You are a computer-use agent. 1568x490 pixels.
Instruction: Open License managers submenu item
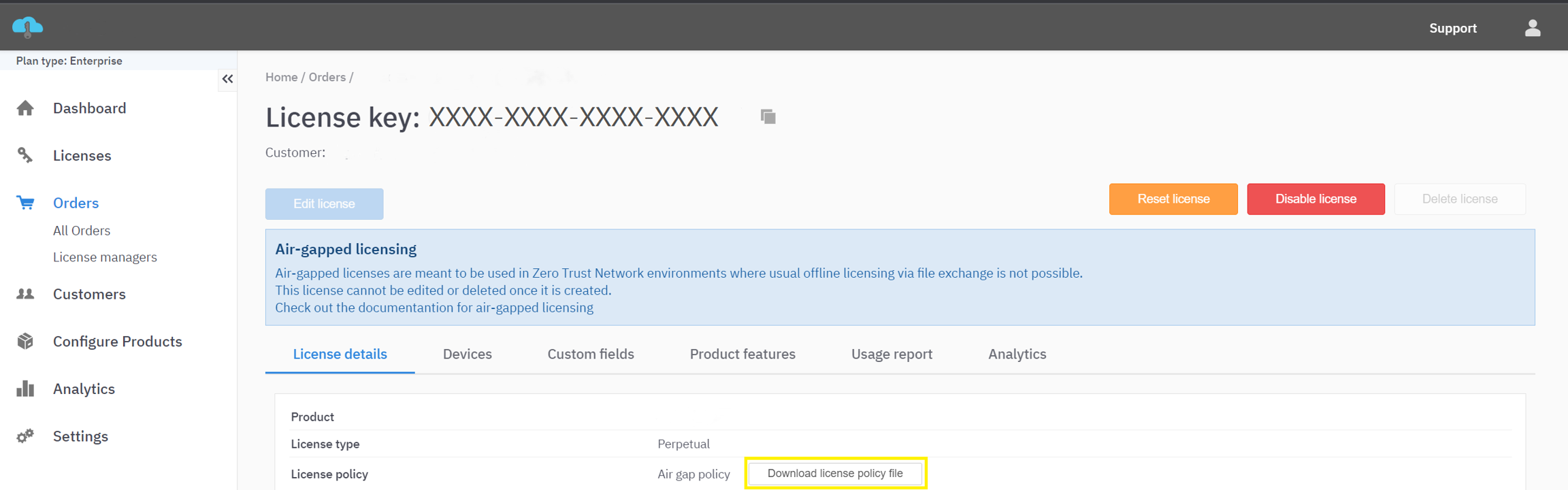[x=105, y=257]
